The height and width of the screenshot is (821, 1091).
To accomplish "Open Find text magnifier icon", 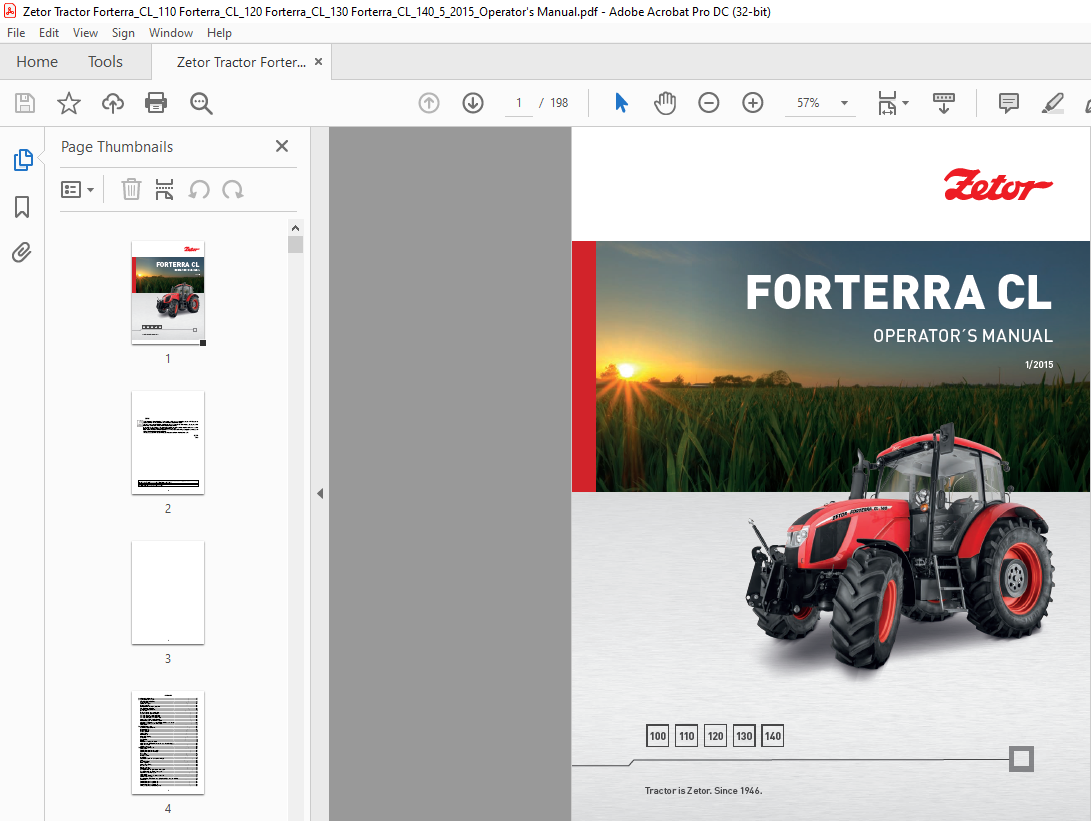I will tap(201, 103).
